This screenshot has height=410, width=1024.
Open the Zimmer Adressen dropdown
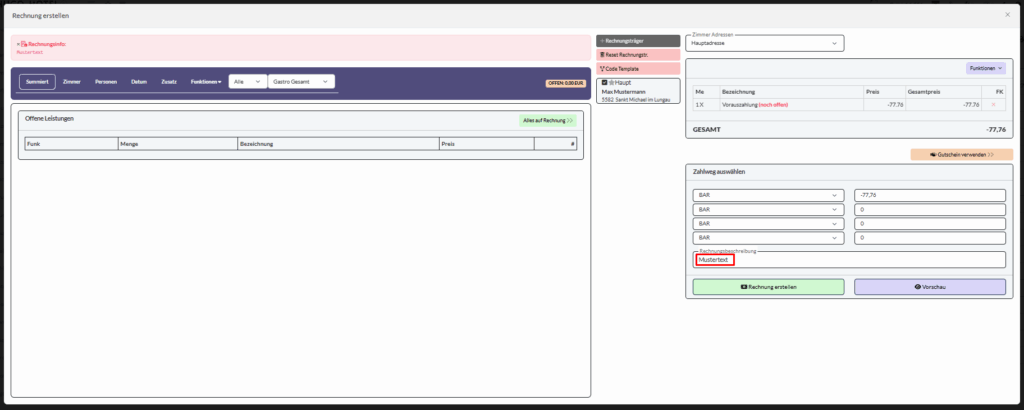(x=765, y=43)
